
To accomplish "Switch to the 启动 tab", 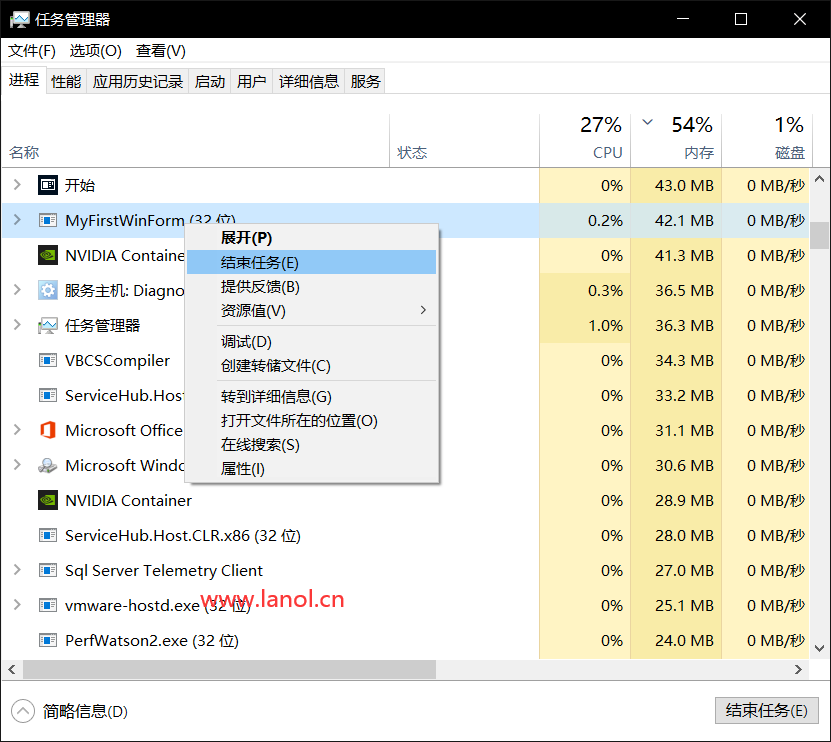I will (x=210, y=81).
